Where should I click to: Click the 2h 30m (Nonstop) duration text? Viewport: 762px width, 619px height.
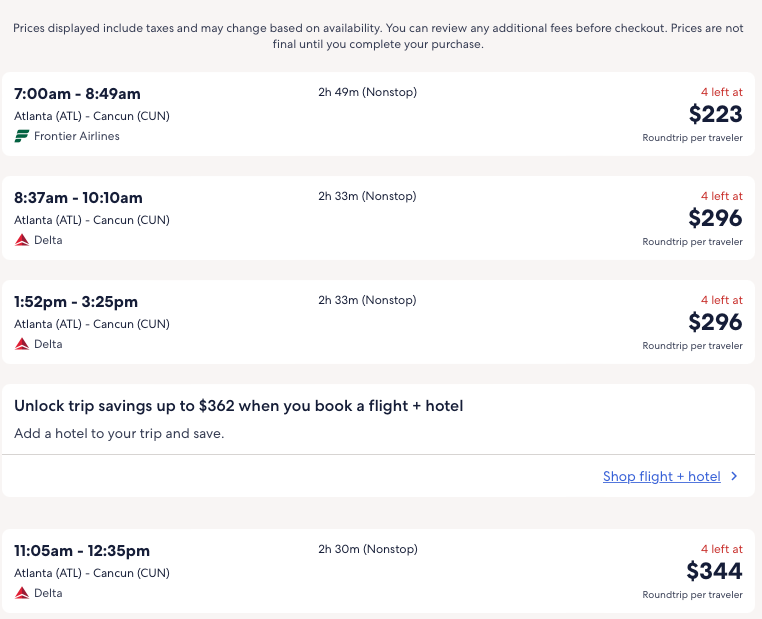(x=367, y=549)
